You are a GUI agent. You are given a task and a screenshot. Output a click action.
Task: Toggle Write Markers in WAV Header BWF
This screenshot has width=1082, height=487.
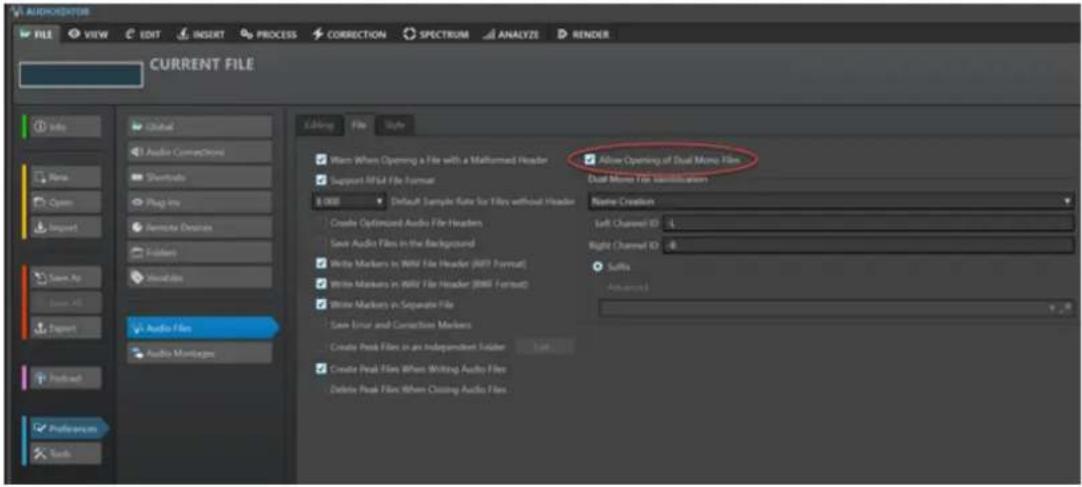point(321,284)
